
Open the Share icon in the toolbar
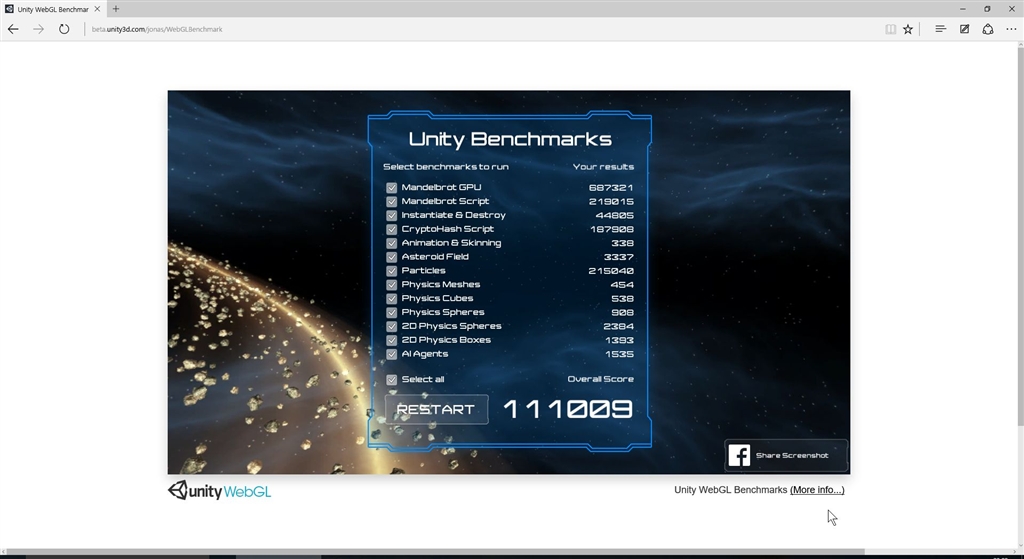tap(987, 29)
